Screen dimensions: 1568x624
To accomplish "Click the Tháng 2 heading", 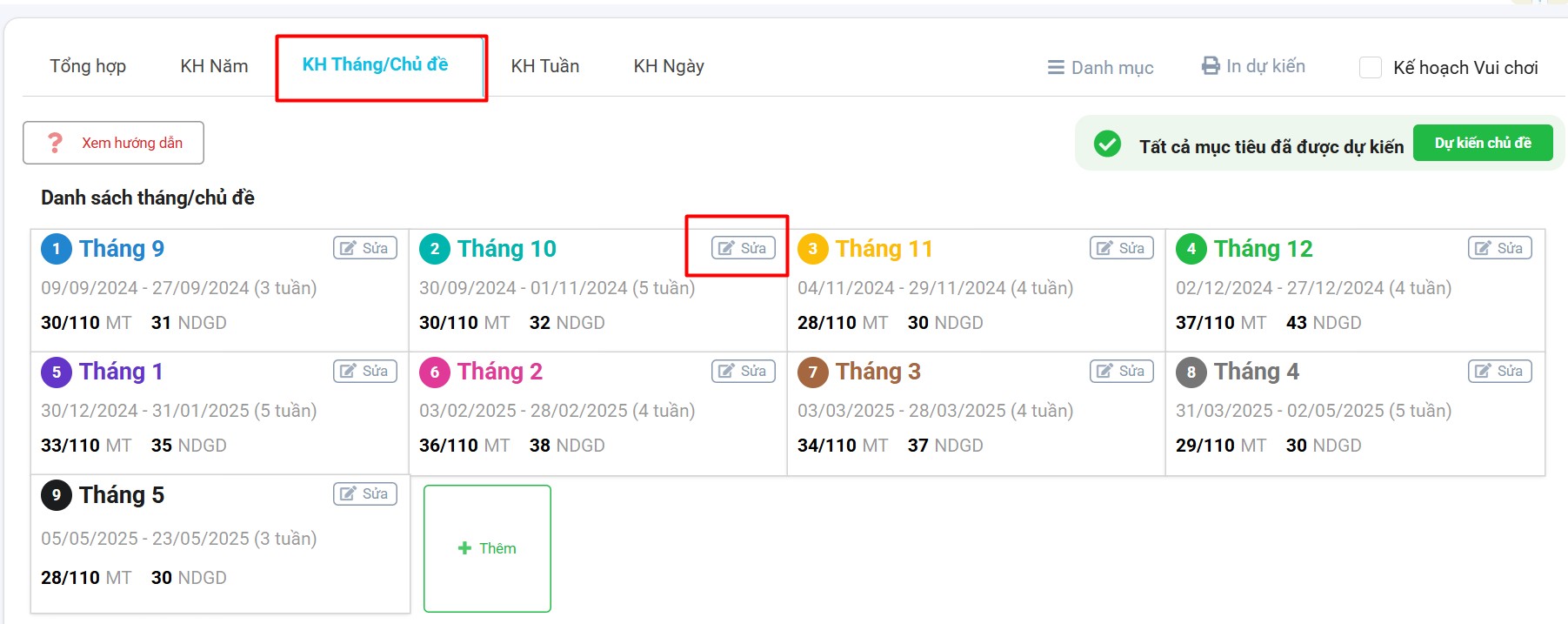I will click(x=499, y=372).
